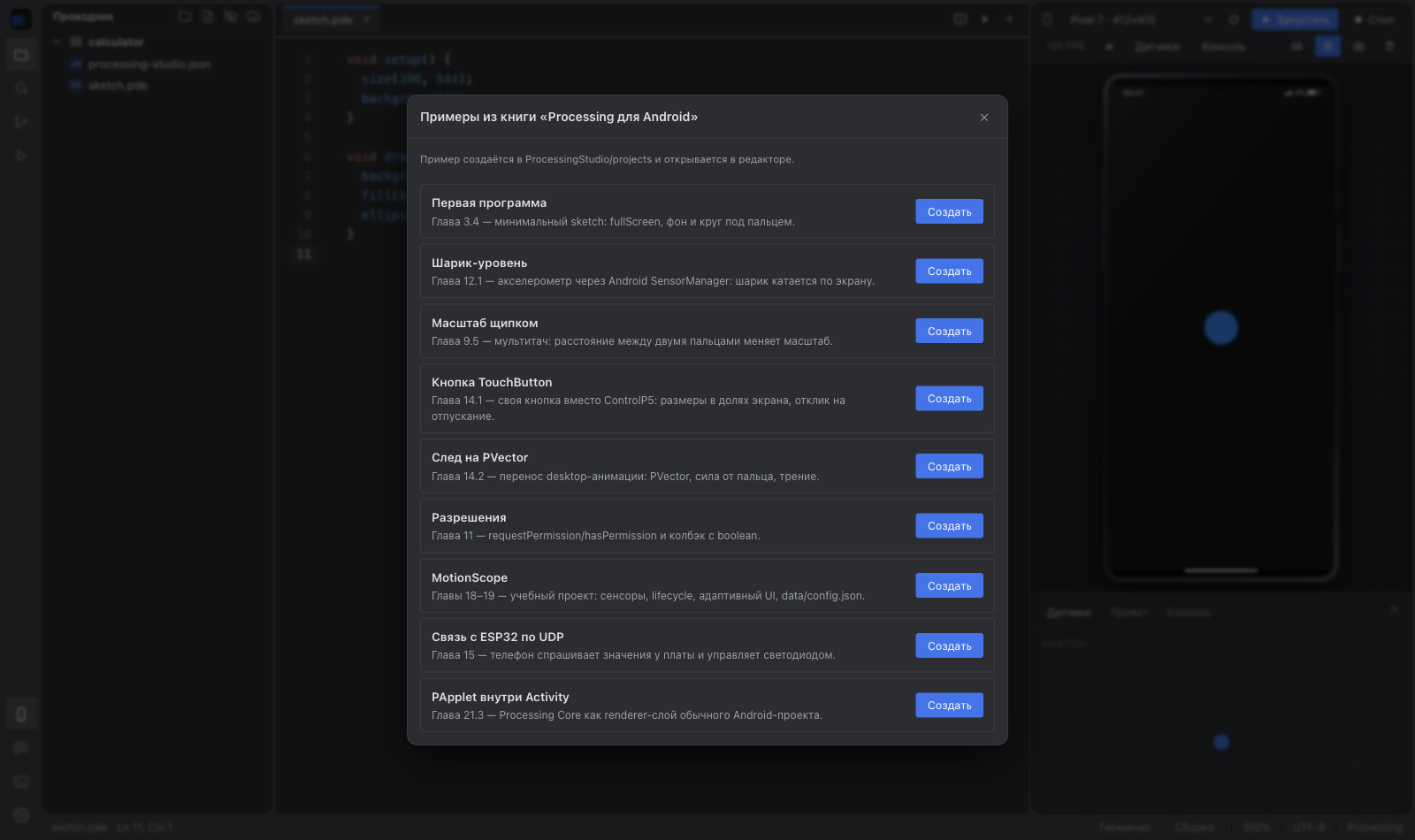Click Processing in the status bar
This screenshot has width=1415, height=840.
coord(1374,828)
